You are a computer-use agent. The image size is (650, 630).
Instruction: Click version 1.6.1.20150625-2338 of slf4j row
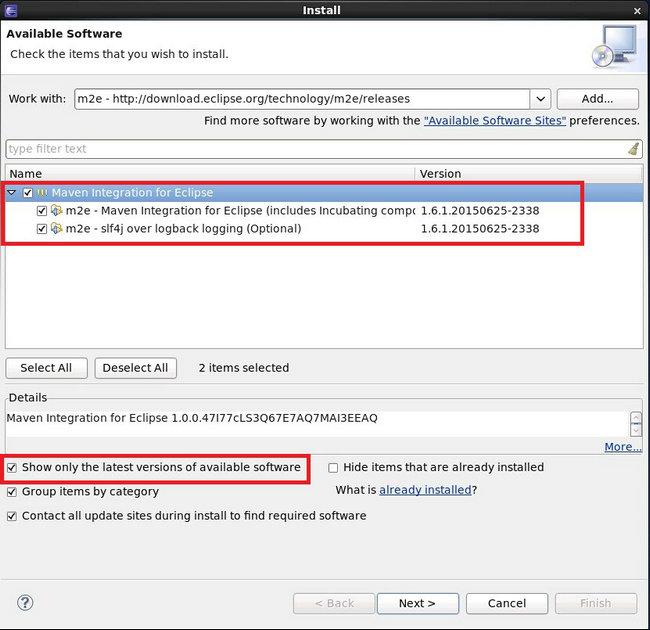[480, 228]
